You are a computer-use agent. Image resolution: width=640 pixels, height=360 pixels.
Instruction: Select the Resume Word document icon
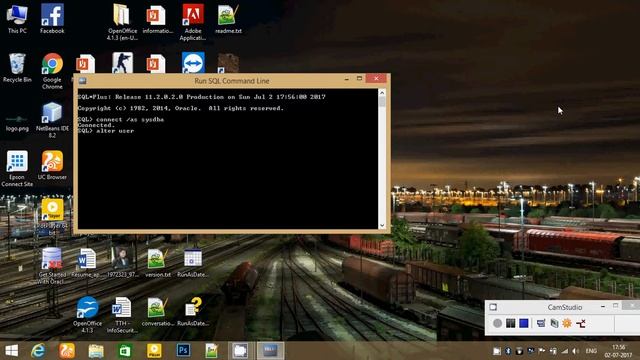coord(87,262)
